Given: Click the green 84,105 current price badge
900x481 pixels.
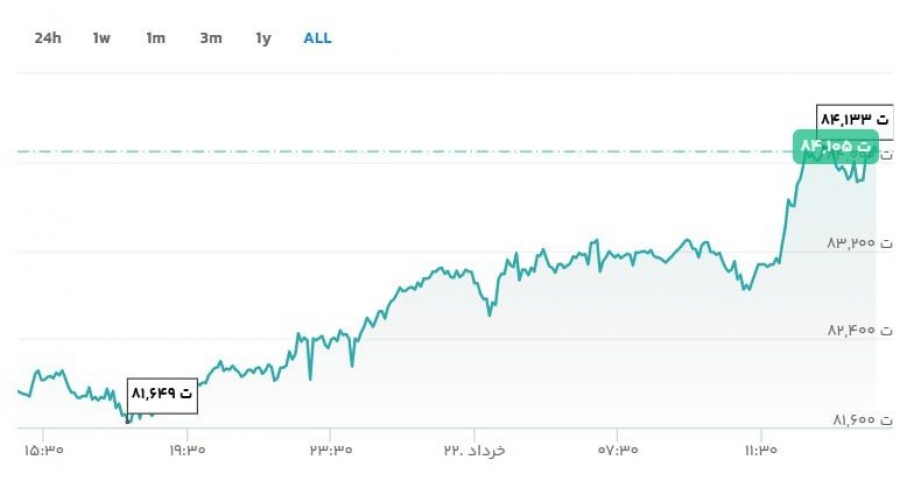Looking at the screenshot, I should point(836,146).
